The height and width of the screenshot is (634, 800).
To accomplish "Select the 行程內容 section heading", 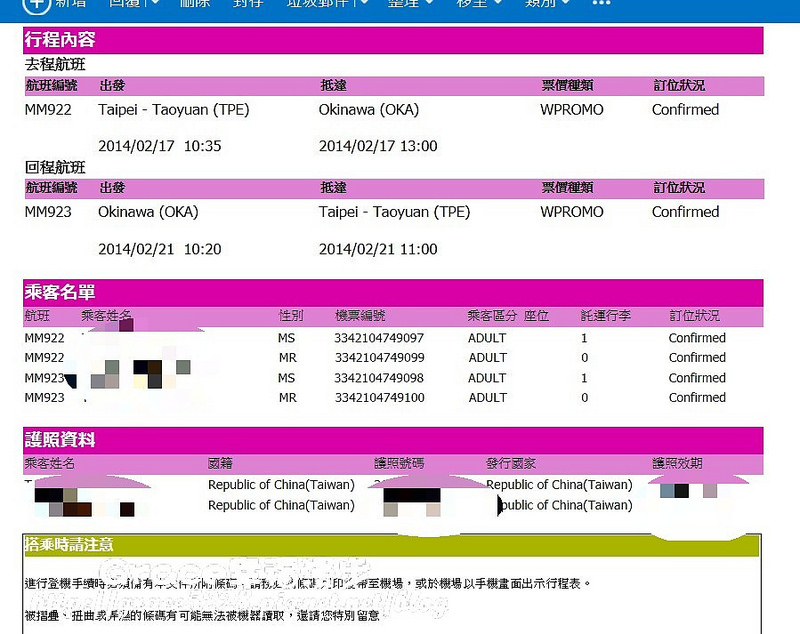I will tap(60, 40).
